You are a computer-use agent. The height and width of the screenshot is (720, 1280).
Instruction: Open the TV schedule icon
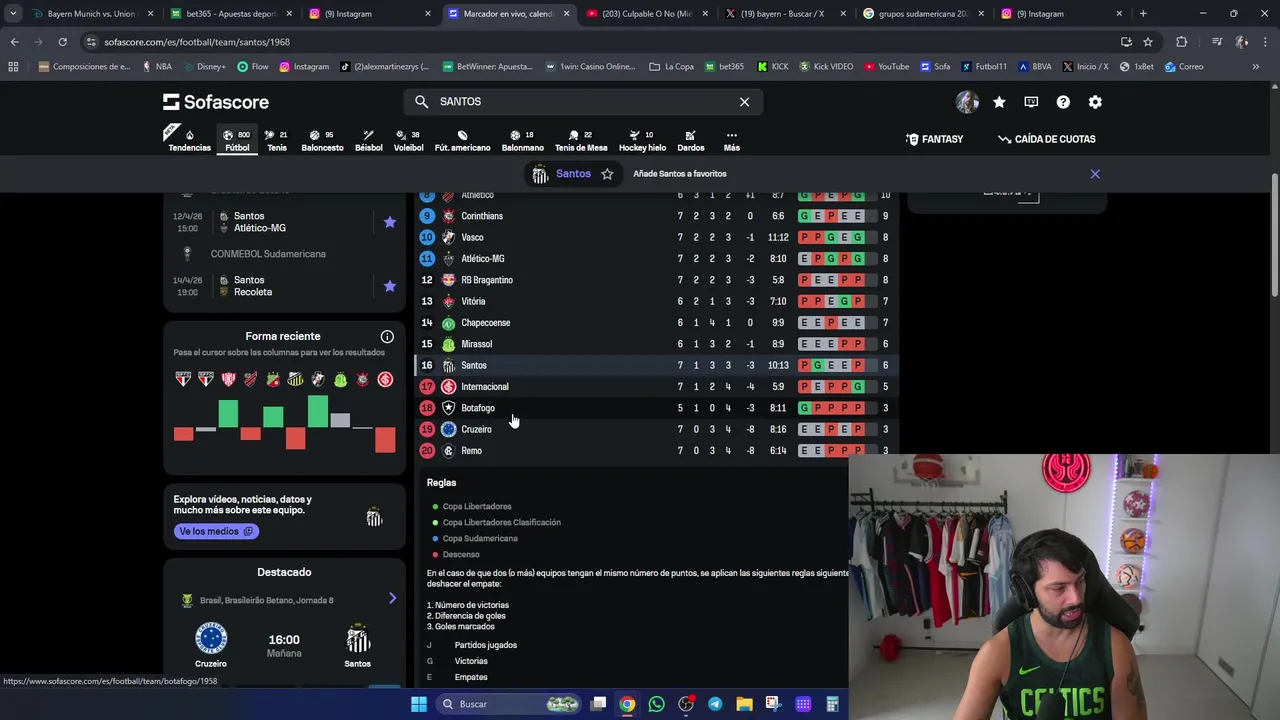[x=1031, y=102]
